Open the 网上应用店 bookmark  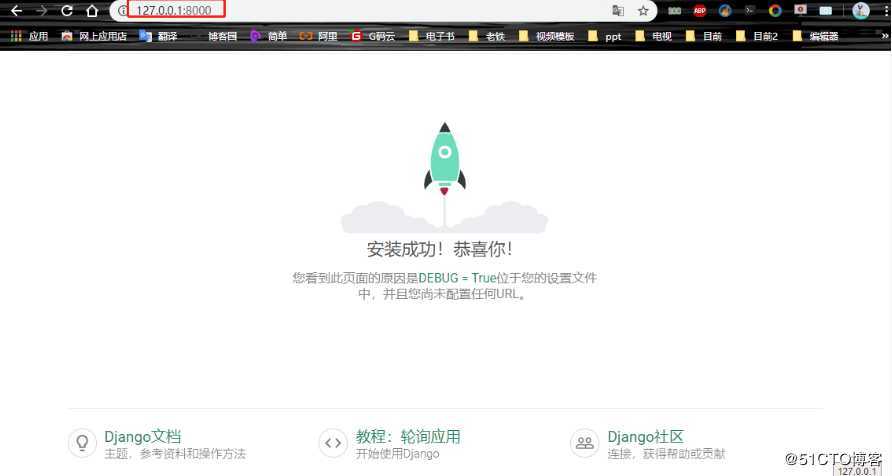pos(94,36)
